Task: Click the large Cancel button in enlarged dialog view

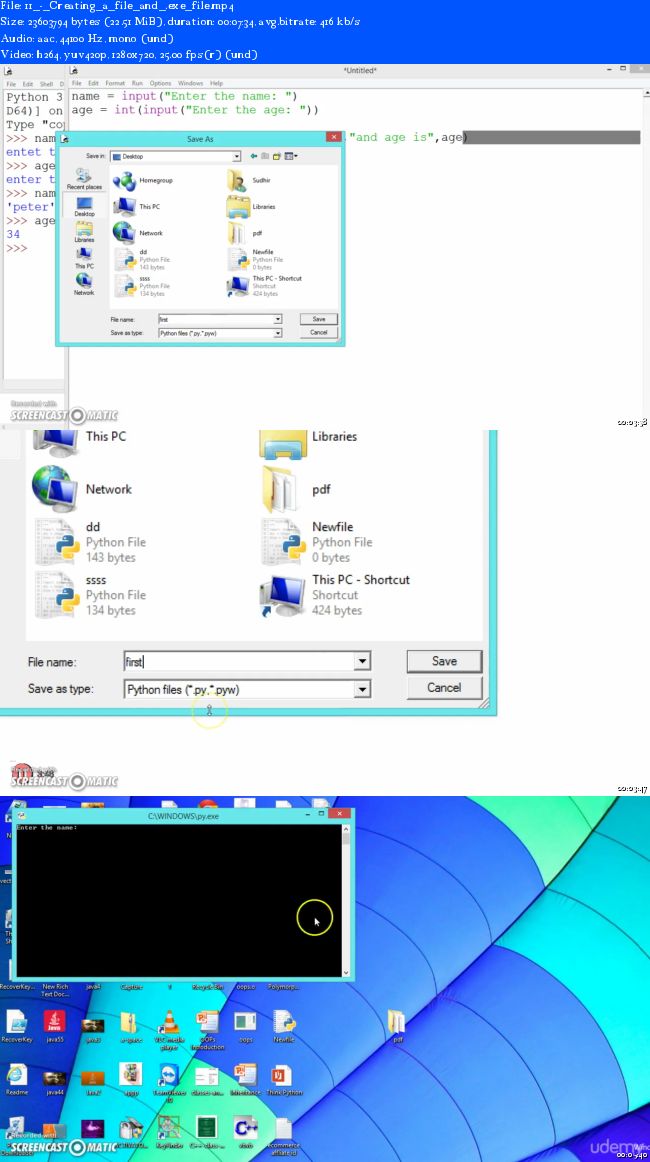Action: [444, 688]
